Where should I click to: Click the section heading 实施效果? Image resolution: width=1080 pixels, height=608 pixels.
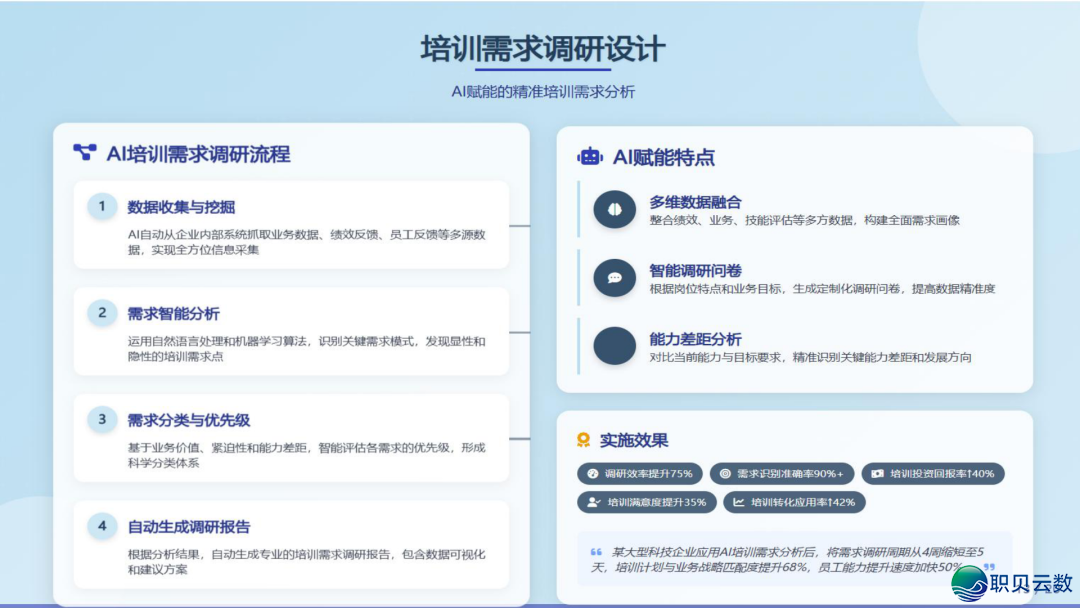coord(634,441)
